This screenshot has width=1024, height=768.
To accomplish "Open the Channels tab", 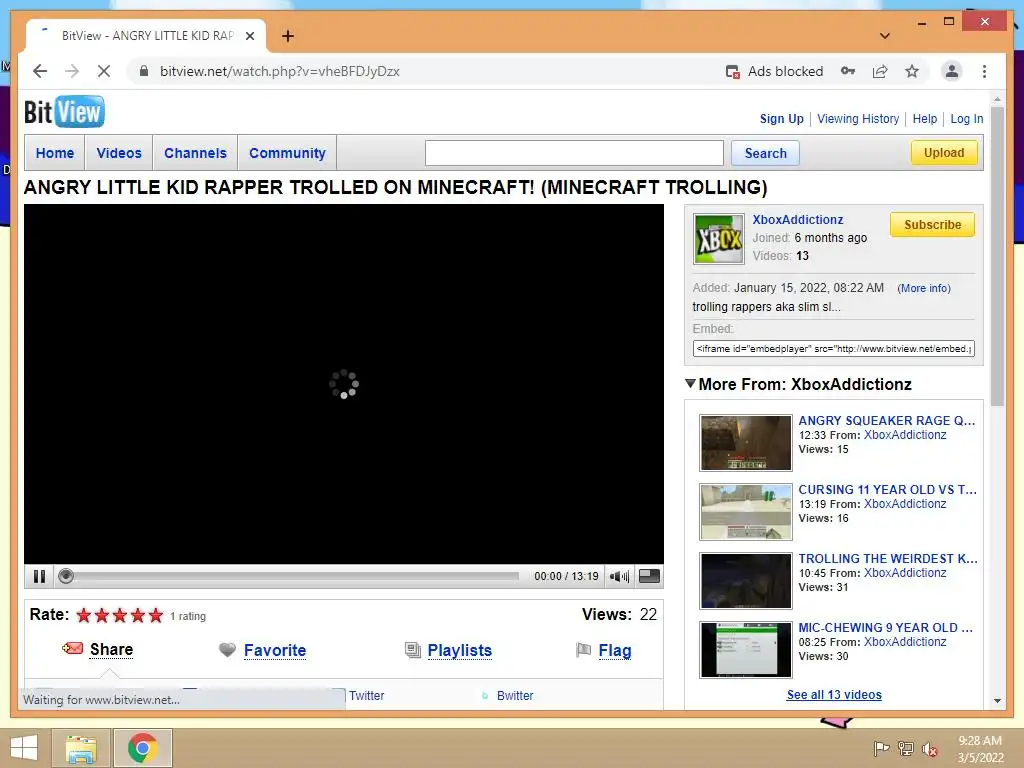I will [x=195, y=153].
